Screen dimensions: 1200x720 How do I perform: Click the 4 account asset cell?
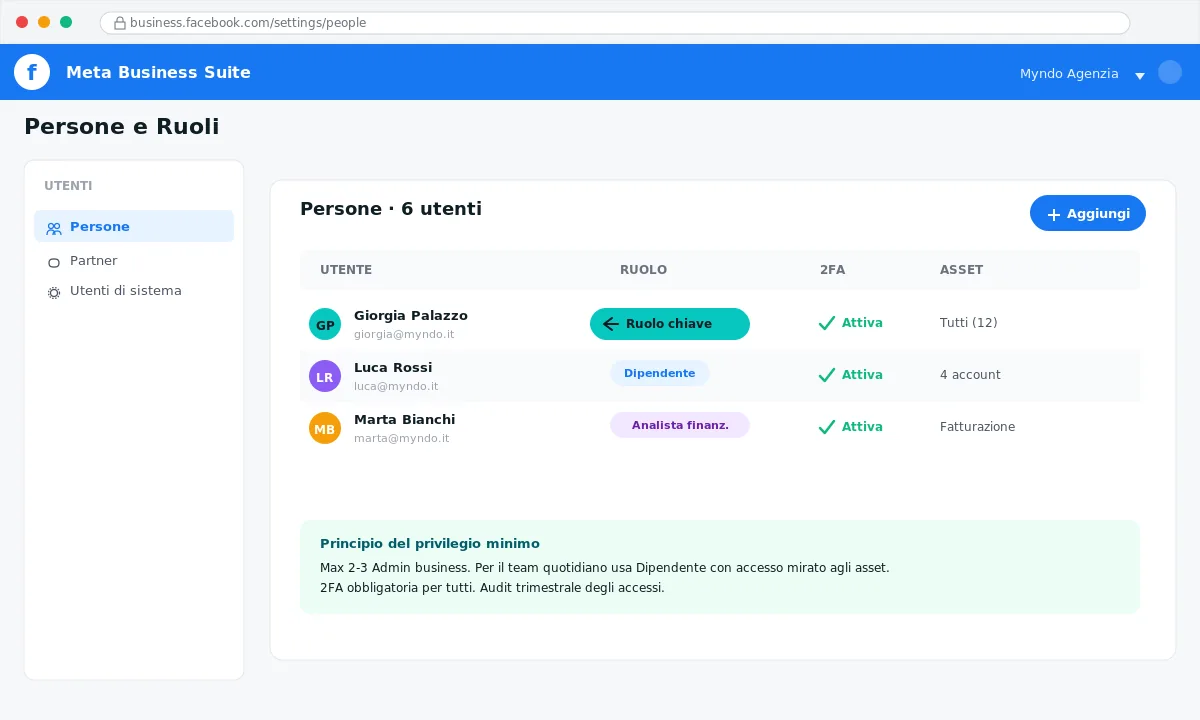(x=970, y=375)
